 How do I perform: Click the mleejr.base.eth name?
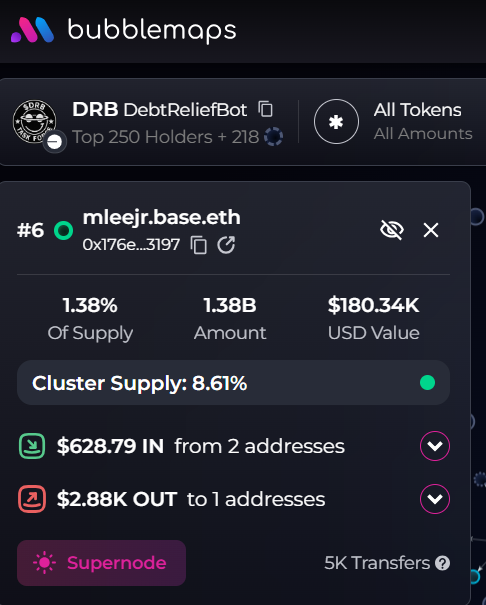click(161, 217)
